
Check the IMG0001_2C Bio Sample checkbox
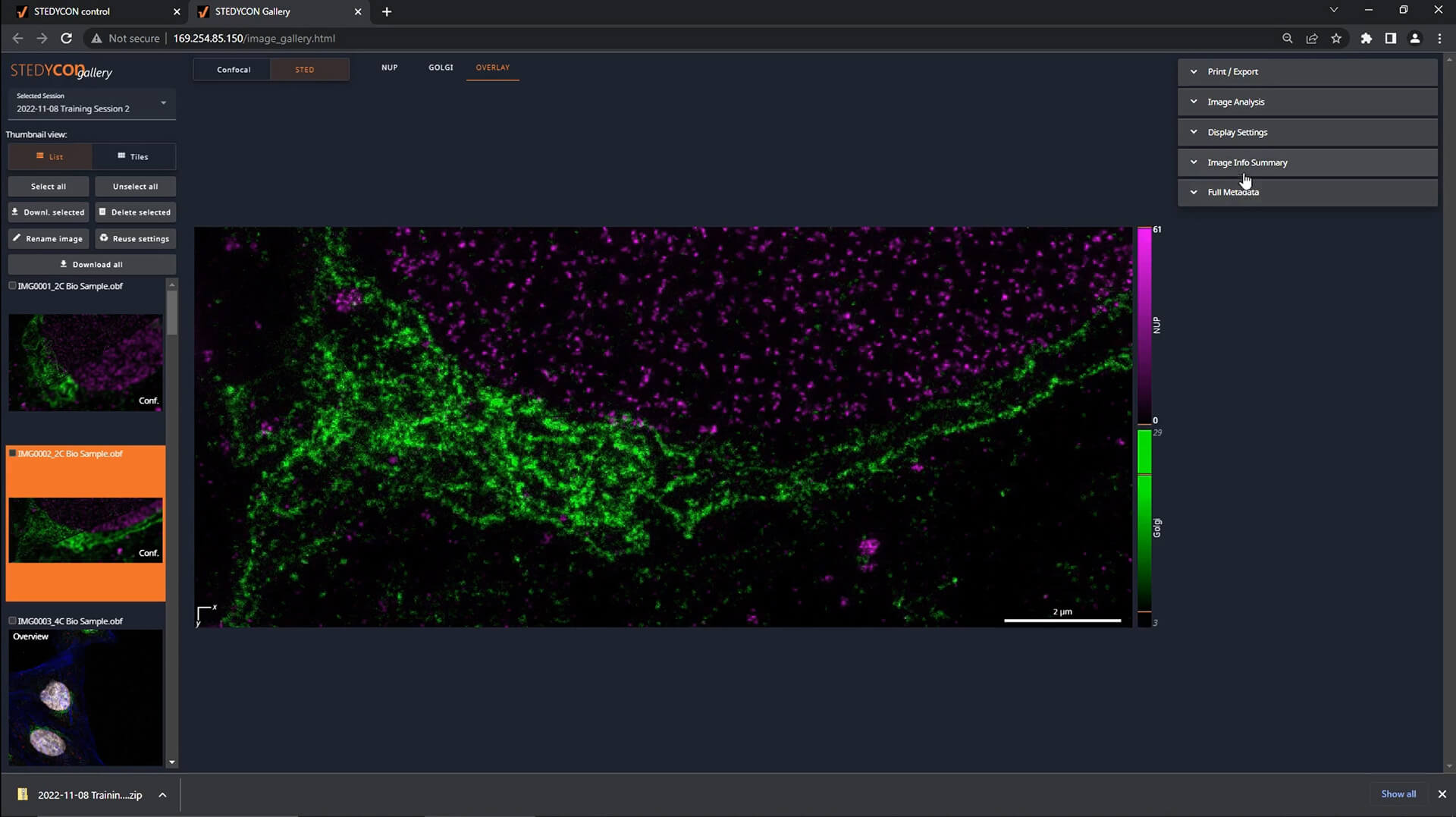(12, 286)
